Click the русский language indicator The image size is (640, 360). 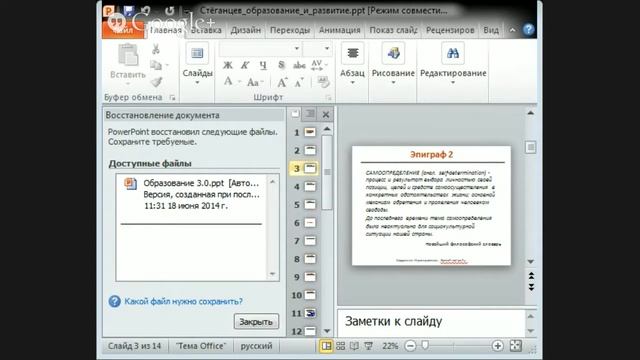pos(256,346)
